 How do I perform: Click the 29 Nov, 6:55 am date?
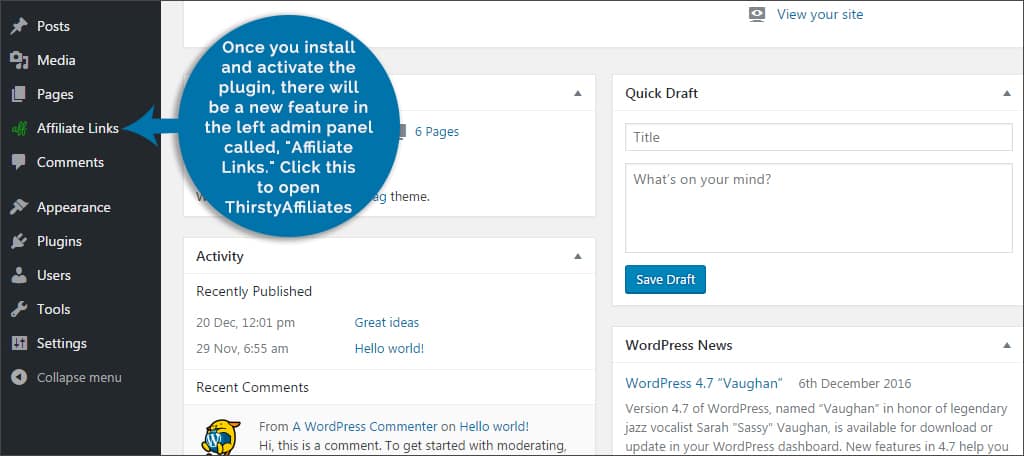[x=242, y=349]
